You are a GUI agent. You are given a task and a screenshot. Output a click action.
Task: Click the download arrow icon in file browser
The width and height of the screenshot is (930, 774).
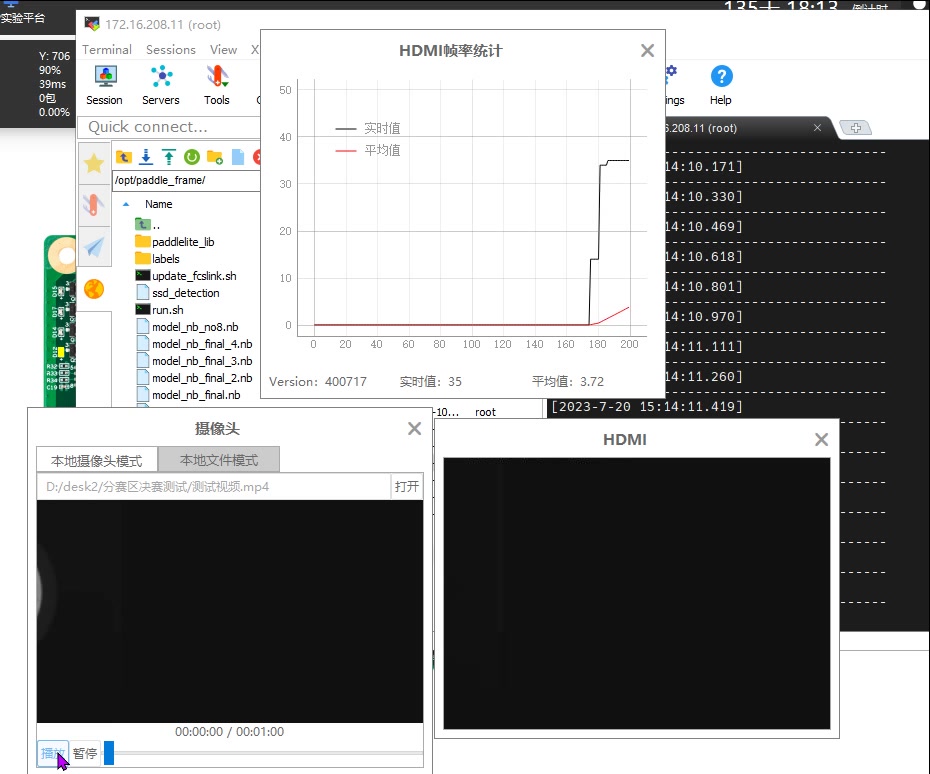click(x=146, y=156)
